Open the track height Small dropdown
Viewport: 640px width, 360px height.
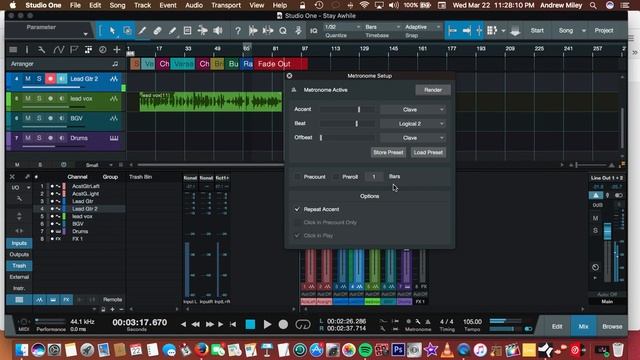pyautogui.click(x=98, y=165)
